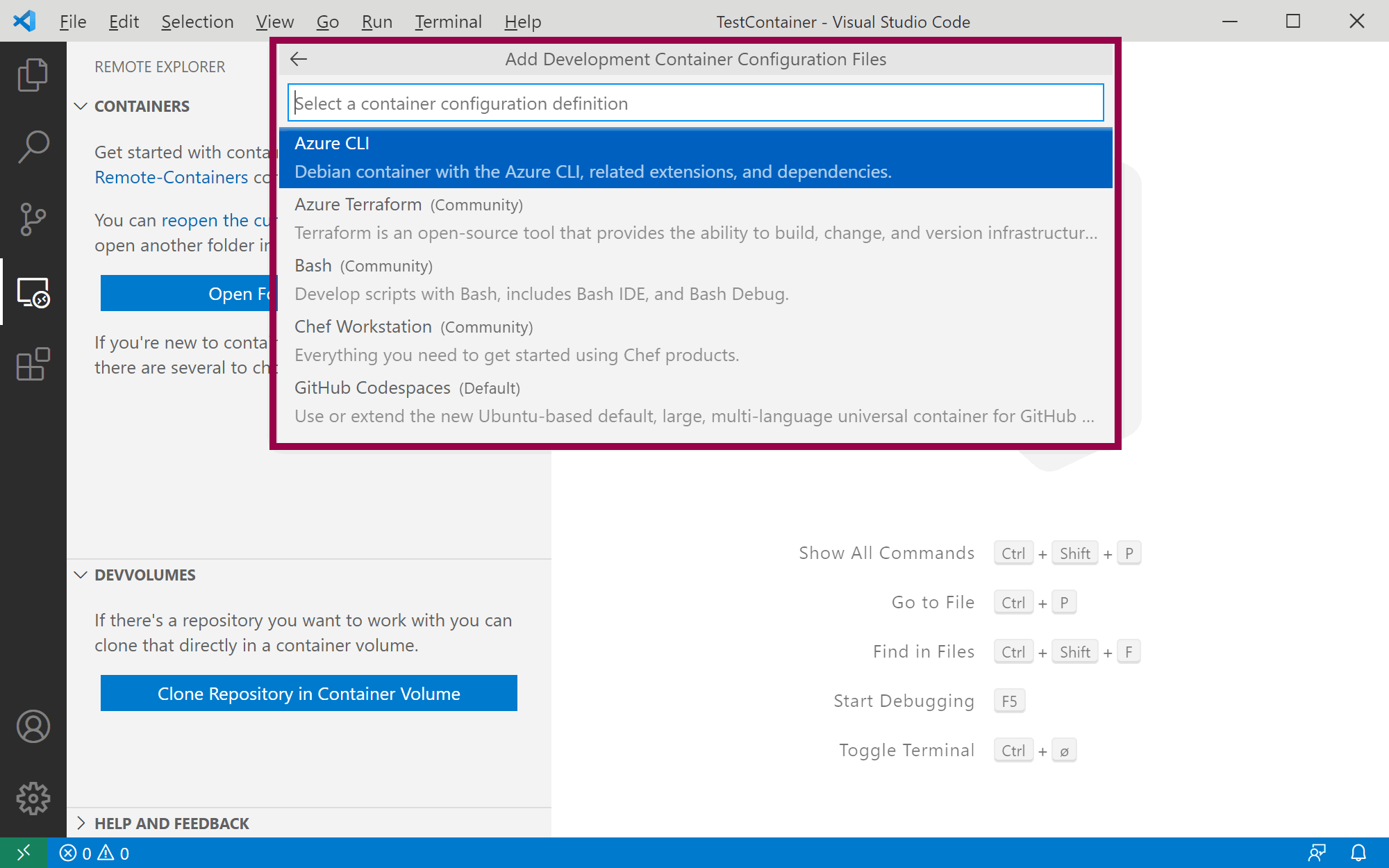This screenshot has height=868, width=1389.
Task: Select the Remote Explorer activity bar icon
Action: click(x=33, y=292)
